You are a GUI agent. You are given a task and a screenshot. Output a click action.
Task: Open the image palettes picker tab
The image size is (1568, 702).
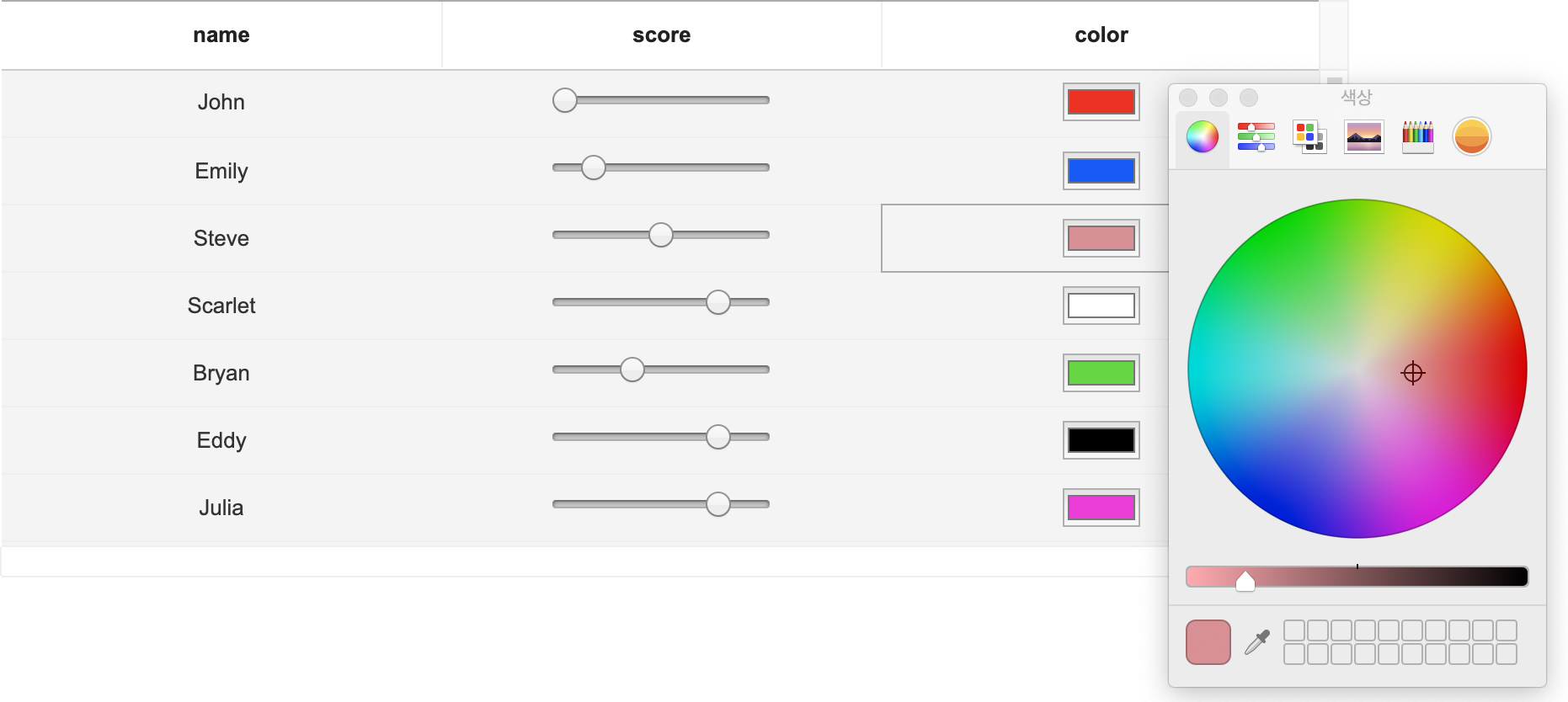(x=1364, y=136)
